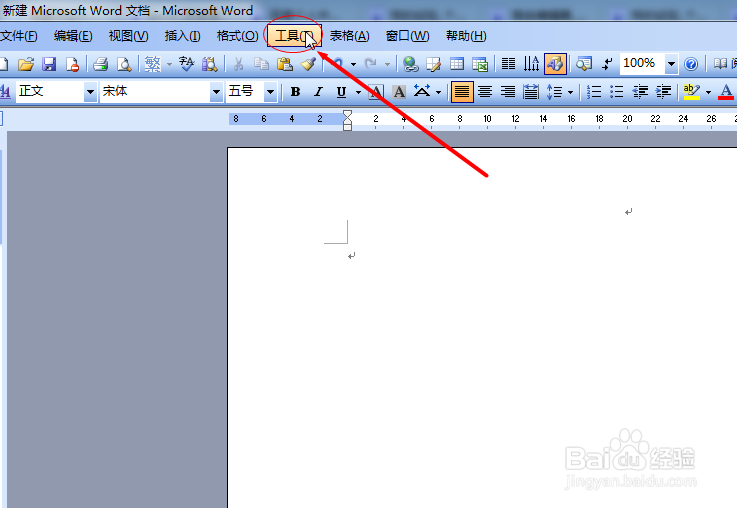Toggle distributed alignment button

[x=531, y=92]
